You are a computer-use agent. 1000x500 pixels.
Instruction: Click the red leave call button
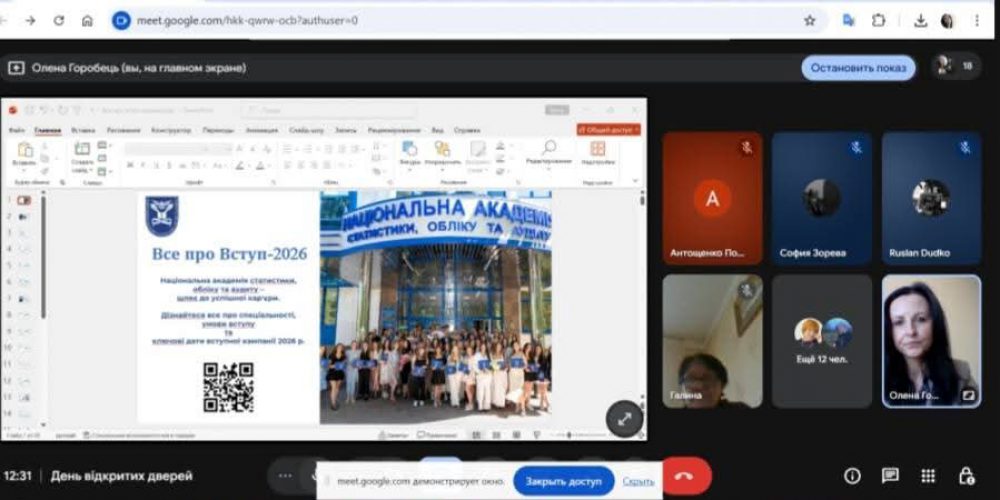click(686, 476)
